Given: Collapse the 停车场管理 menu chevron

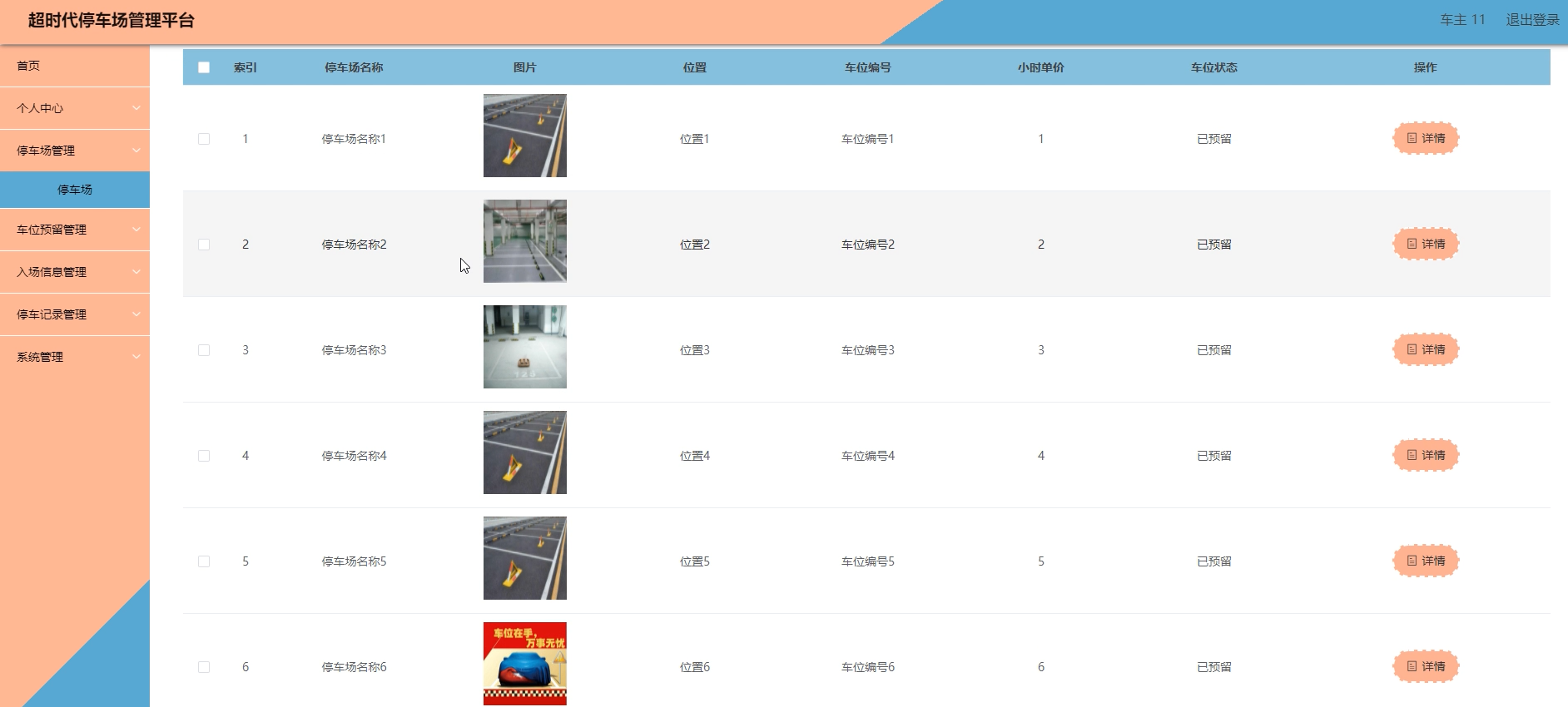Looking at the screenshot, I should coord(136,151).
